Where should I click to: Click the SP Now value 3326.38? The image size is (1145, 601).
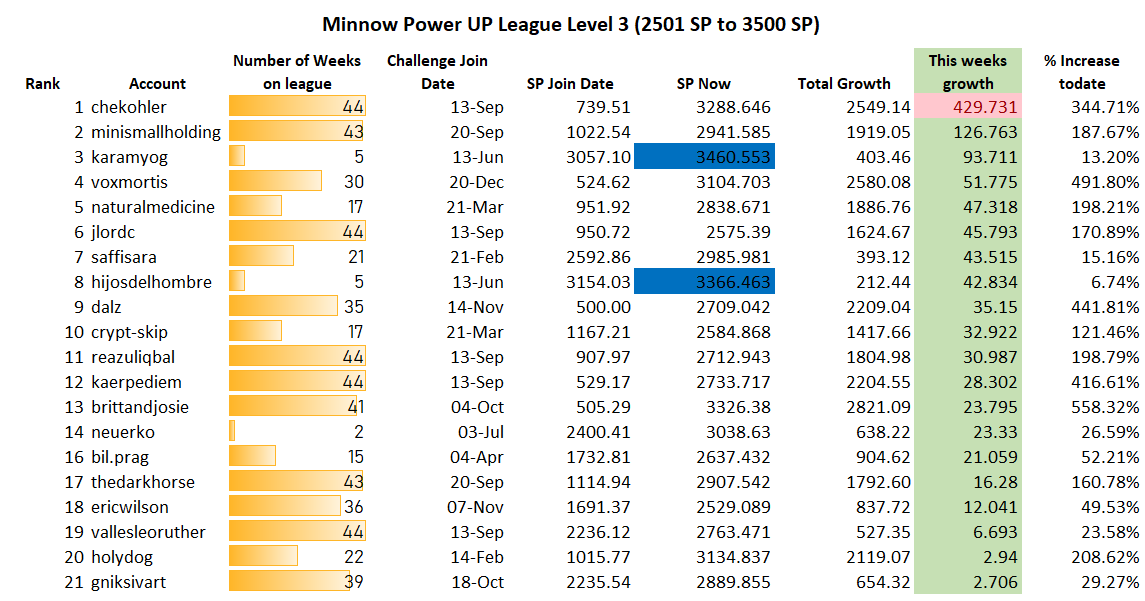[738, 407]
